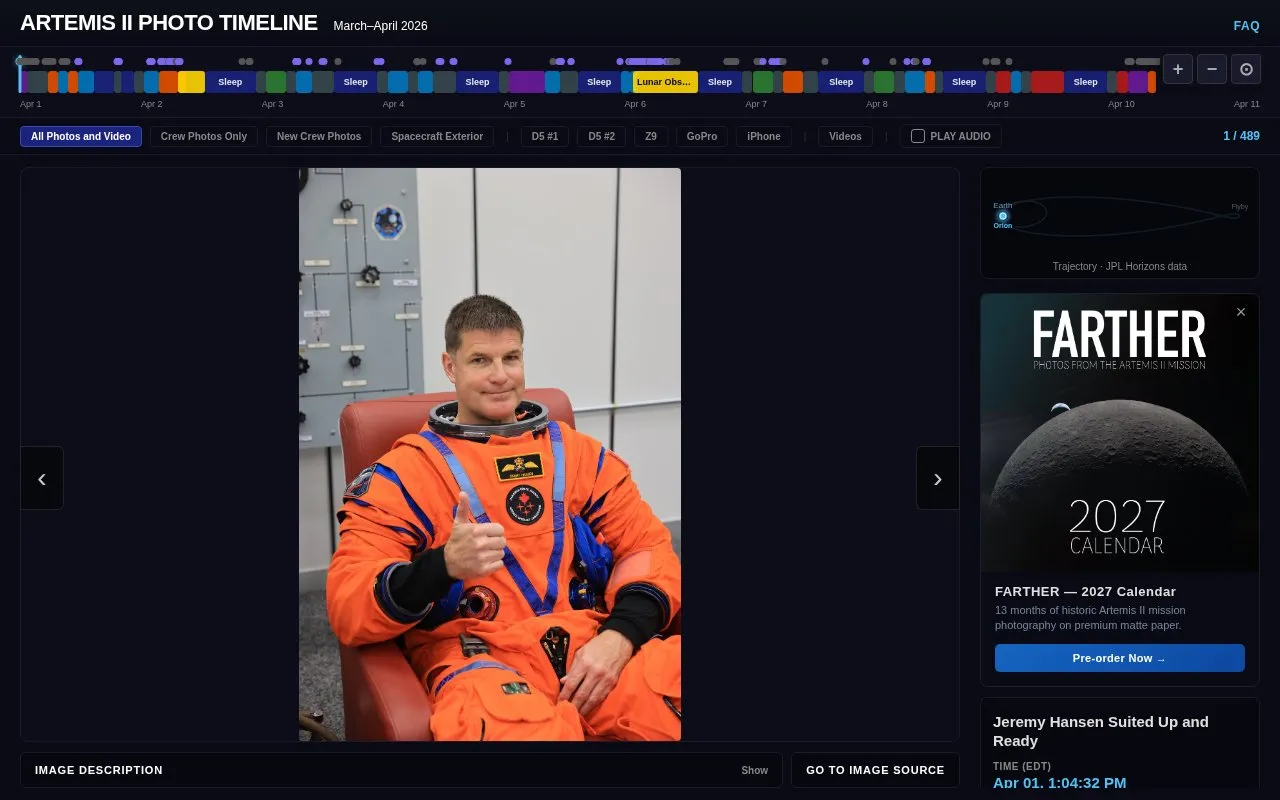Jump to the Lunar Obs timeline block
1280x800 pixels.
pyautogui.click(x=665, y=82)
